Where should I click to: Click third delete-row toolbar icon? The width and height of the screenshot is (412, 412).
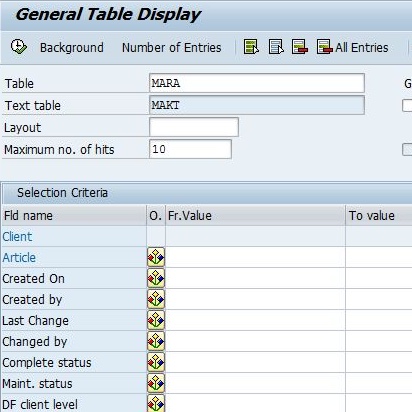point(299,47)
